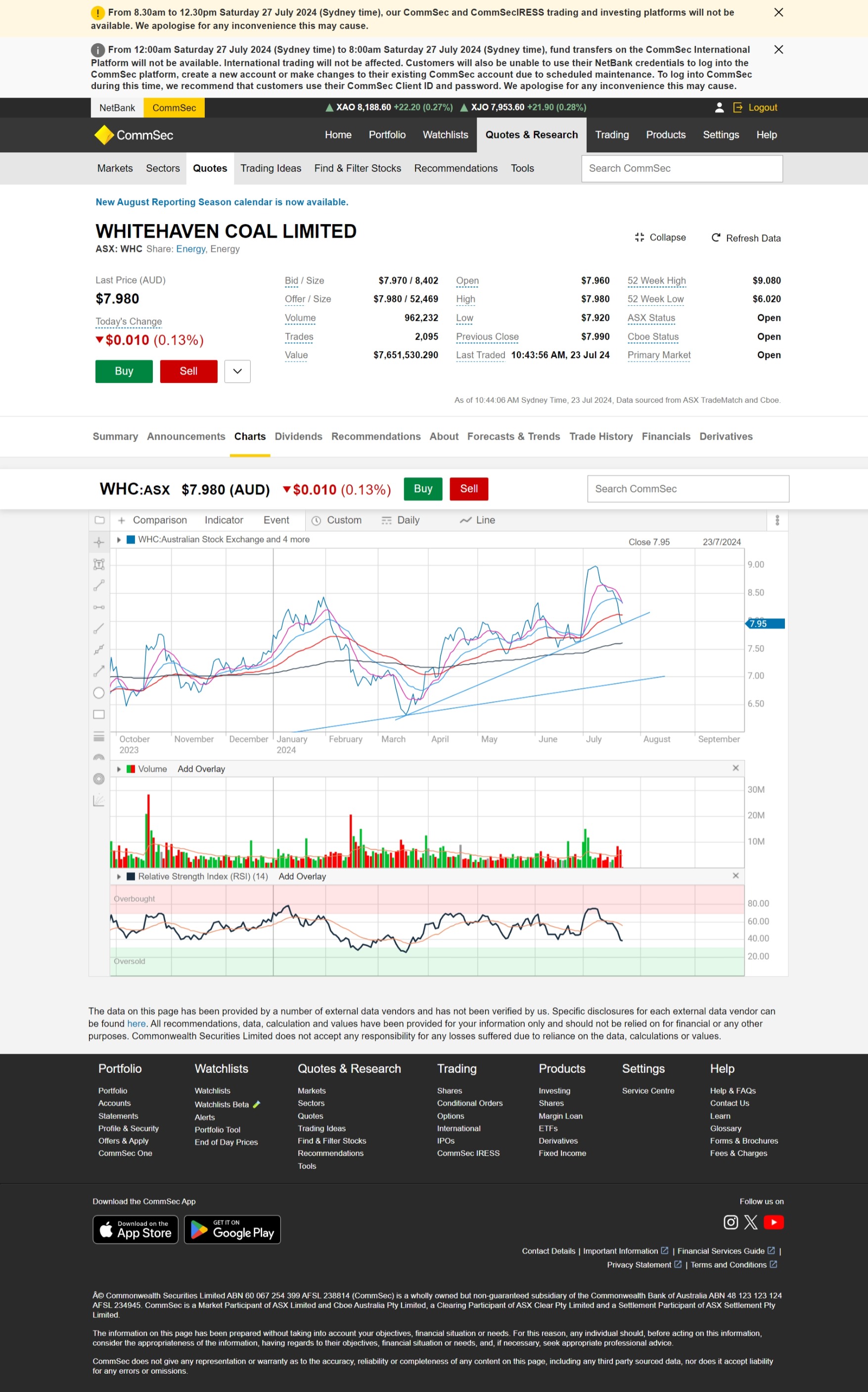Click the Energy sector link
The height and width of the screenshot is (1392, 868).
point(190,249)
